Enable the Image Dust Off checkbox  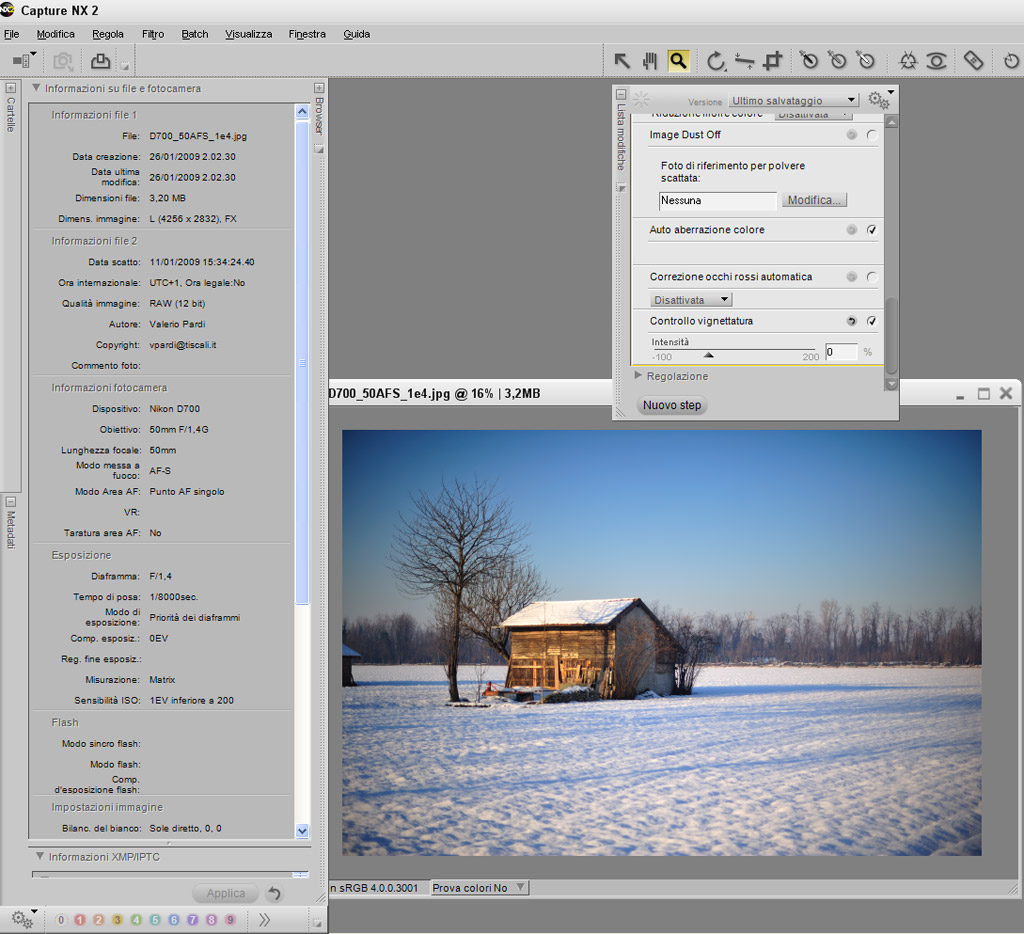pos(872,135)
